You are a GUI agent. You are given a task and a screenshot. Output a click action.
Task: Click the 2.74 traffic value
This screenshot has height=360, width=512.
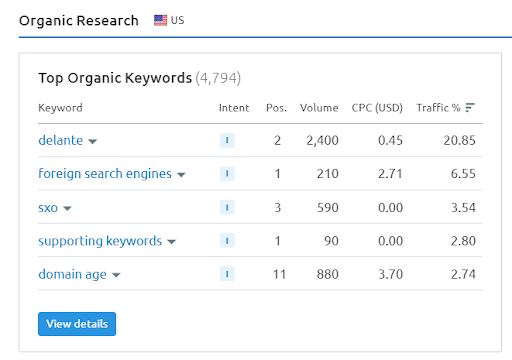pos(463,274)
